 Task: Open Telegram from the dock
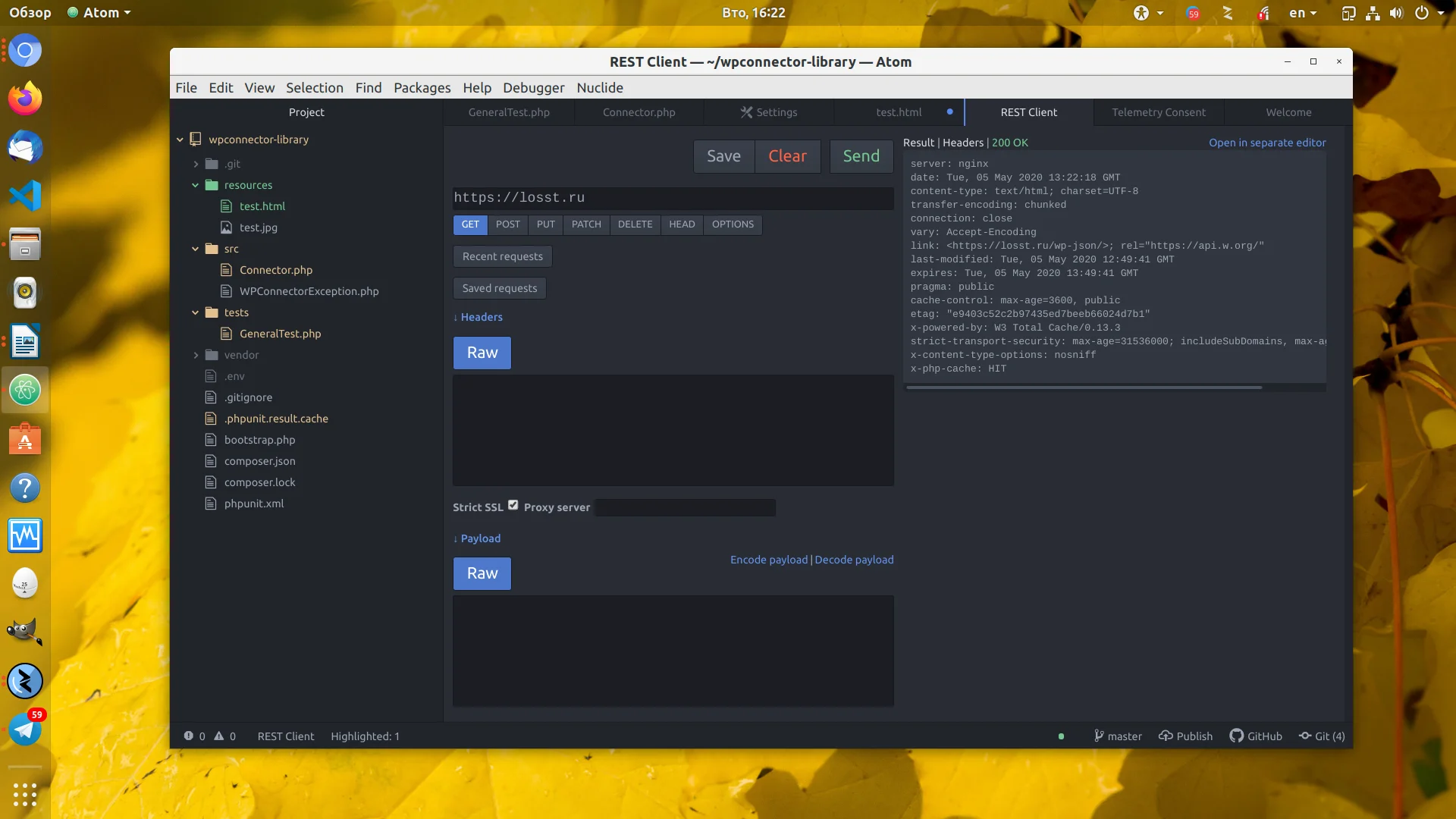(25, 730)
